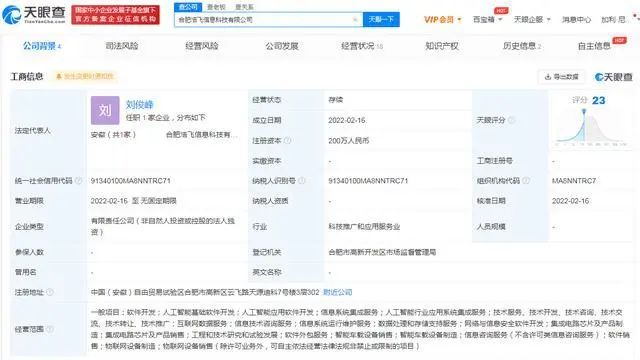640x360 pixels.
Task: Open the 刘俊峰 legal representative link
Action: [x=139, y=104]
